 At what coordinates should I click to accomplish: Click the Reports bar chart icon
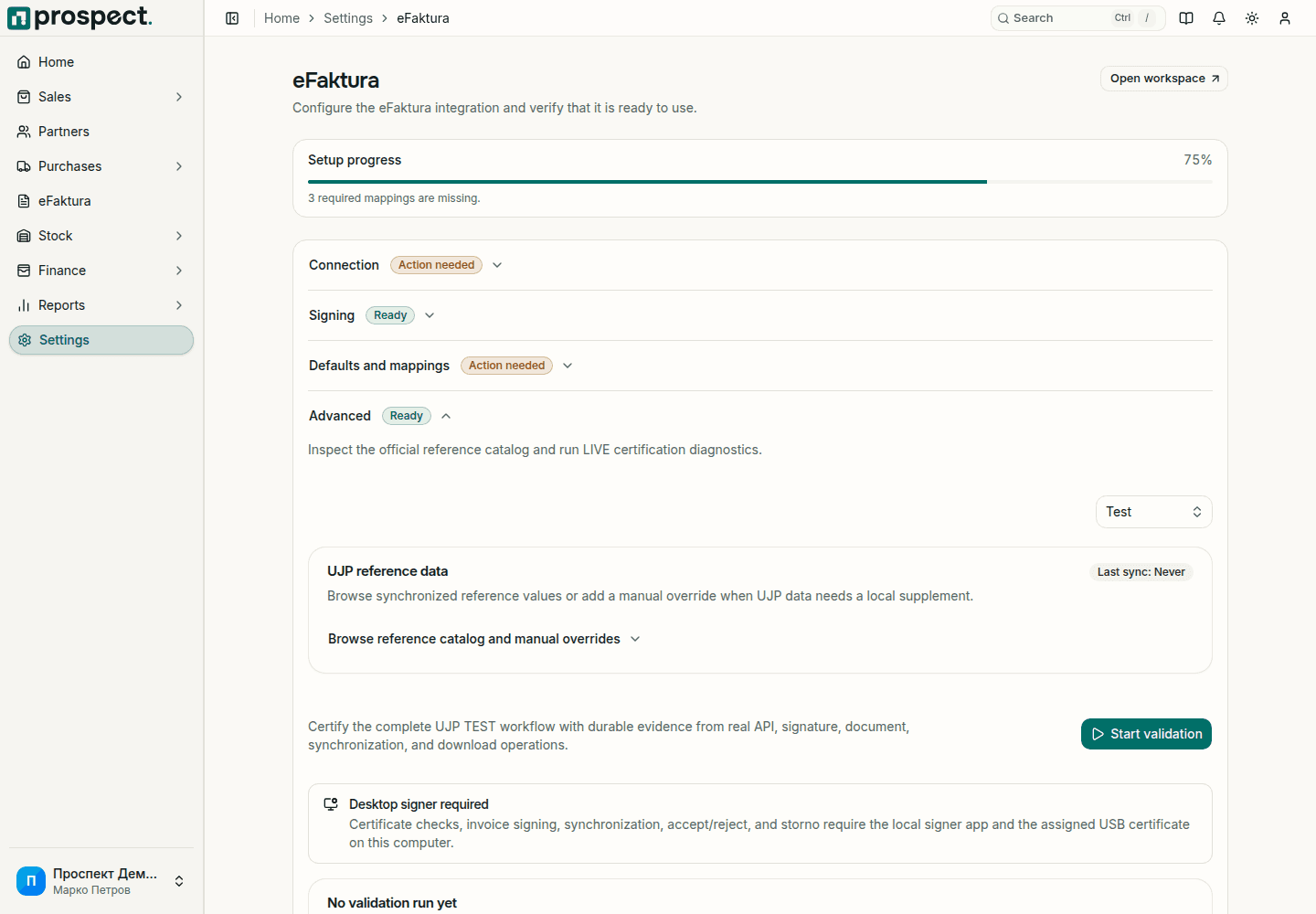pos(24,305)
